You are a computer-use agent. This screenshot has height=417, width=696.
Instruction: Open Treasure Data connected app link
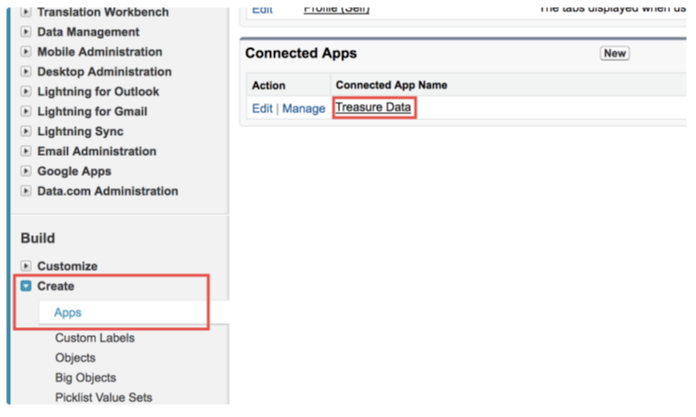click(x=373, y=108)
